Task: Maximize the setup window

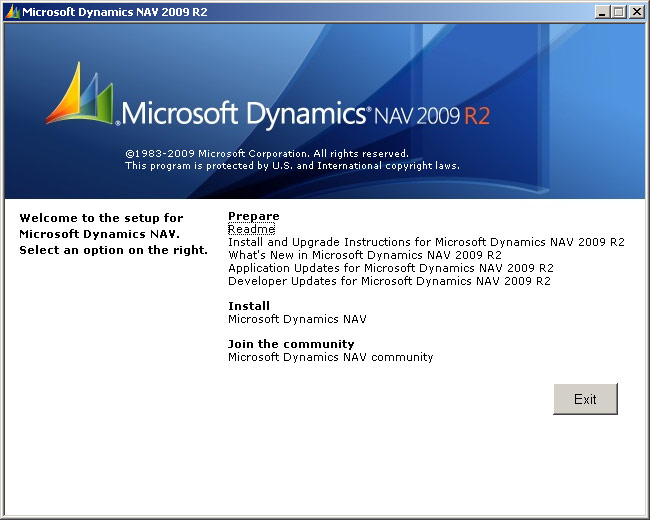Action: 618,12
